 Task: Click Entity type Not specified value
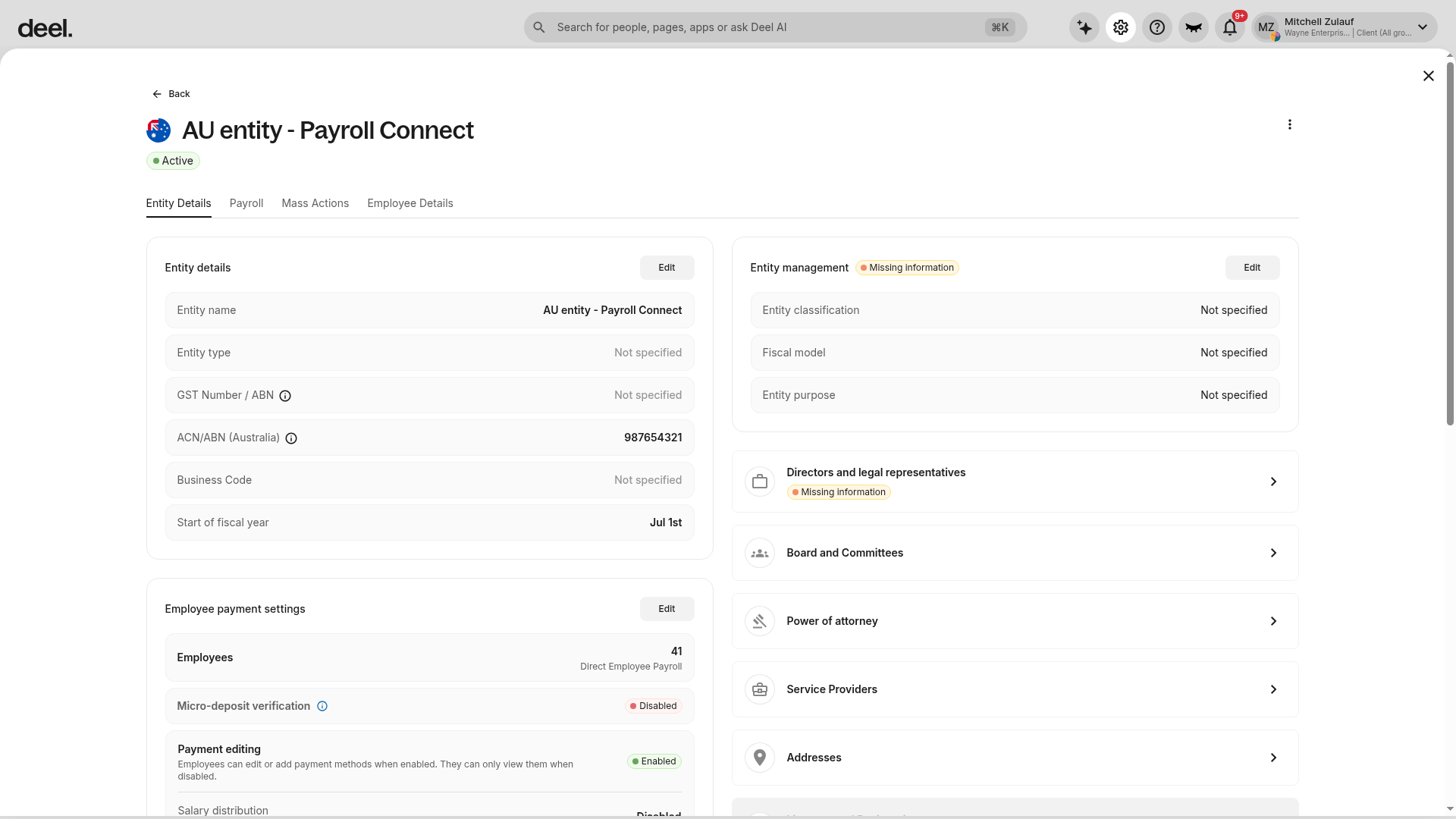point(648,353)
